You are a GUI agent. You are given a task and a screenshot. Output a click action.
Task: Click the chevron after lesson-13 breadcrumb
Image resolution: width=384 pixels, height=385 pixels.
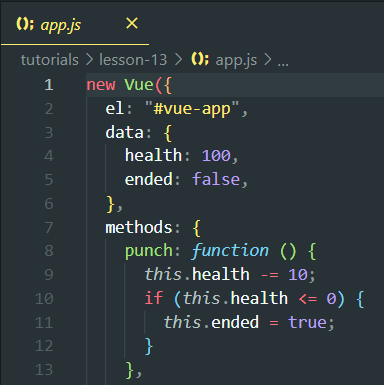pyautogui.click(x=179, y=60)
